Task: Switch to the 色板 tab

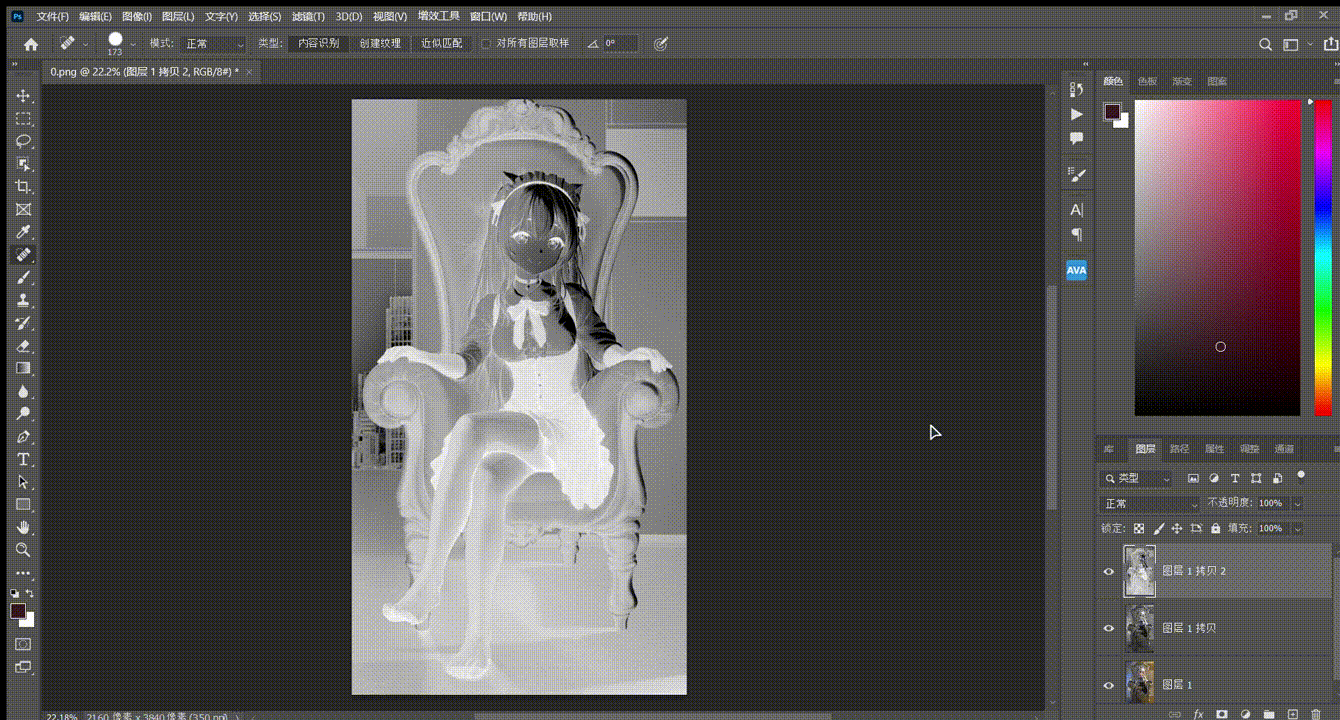Action: (x=1148, y=81)
